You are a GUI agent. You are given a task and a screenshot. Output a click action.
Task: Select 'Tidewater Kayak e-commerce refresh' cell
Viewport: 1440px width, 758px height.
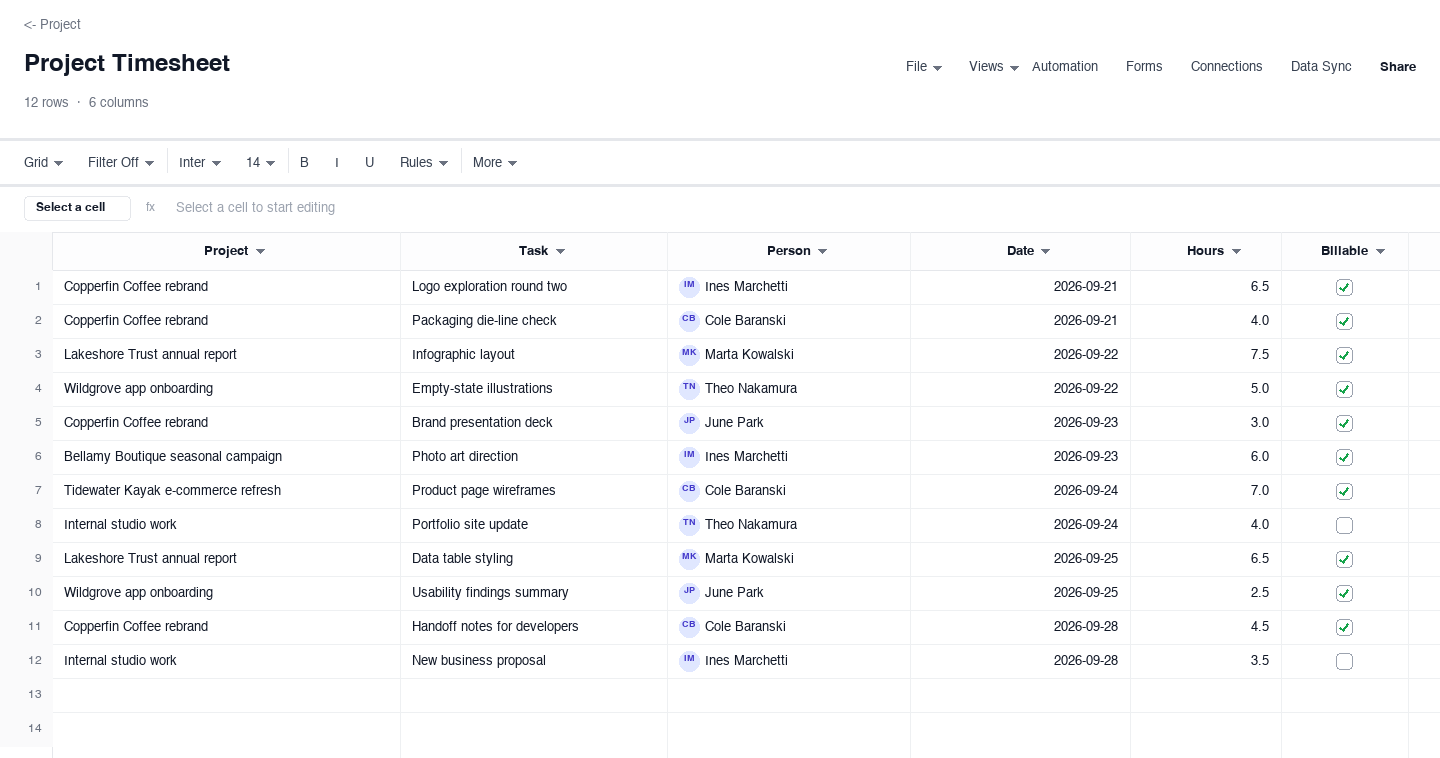pyautogui.click(x=226, y=491)
